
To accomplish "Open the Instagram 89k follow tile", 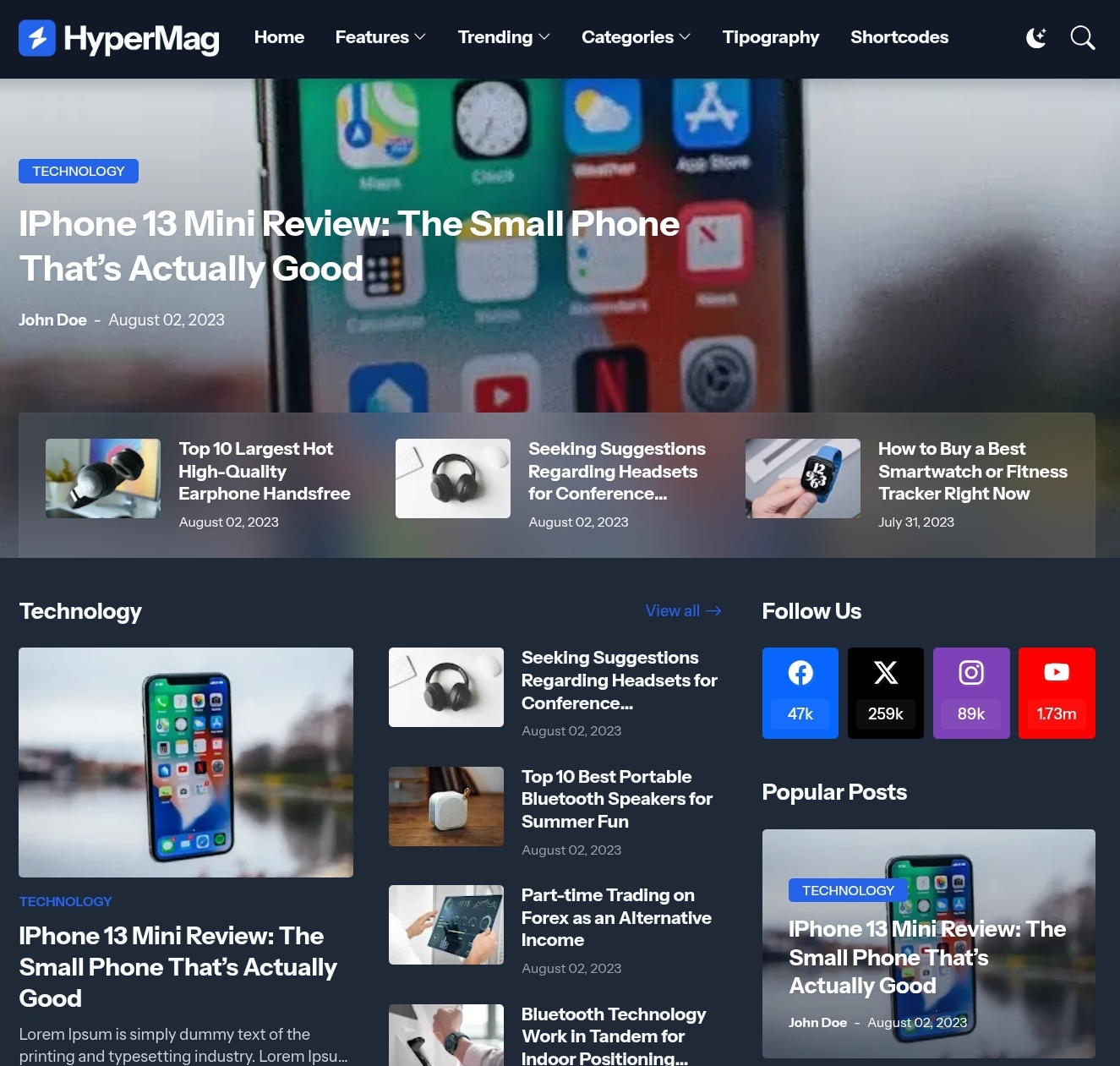I will click(x=971, y=693).
